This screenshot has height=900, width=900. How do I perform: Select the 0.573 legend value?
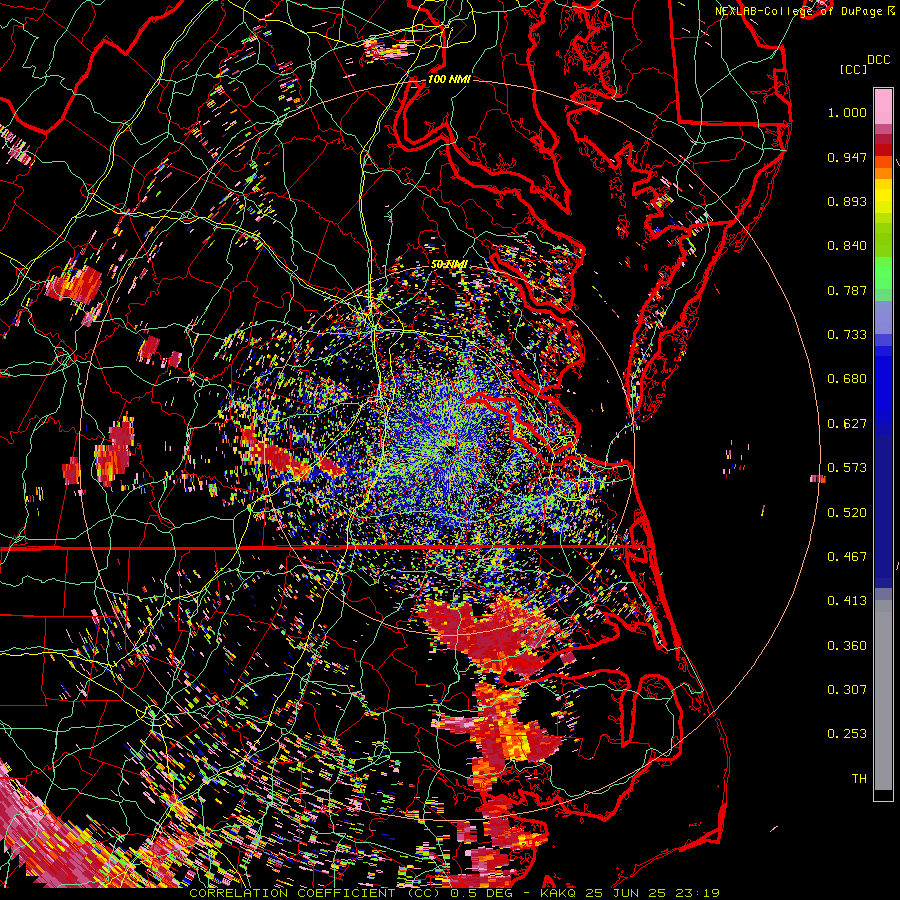click(x=847, y=468)
